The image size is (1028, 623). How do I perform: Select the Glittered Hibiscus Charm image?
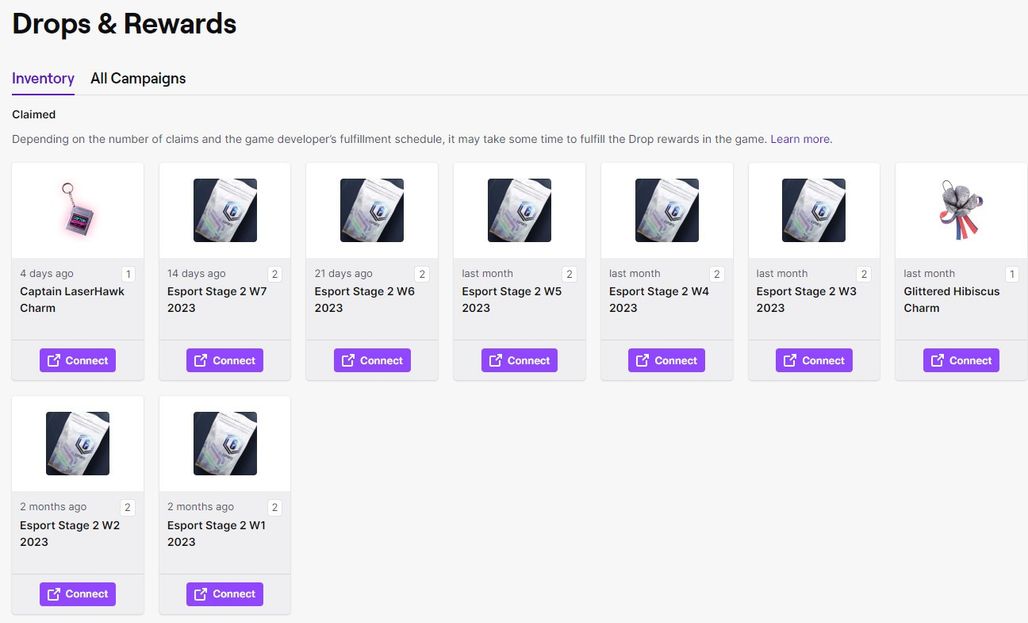pos(961,210)
